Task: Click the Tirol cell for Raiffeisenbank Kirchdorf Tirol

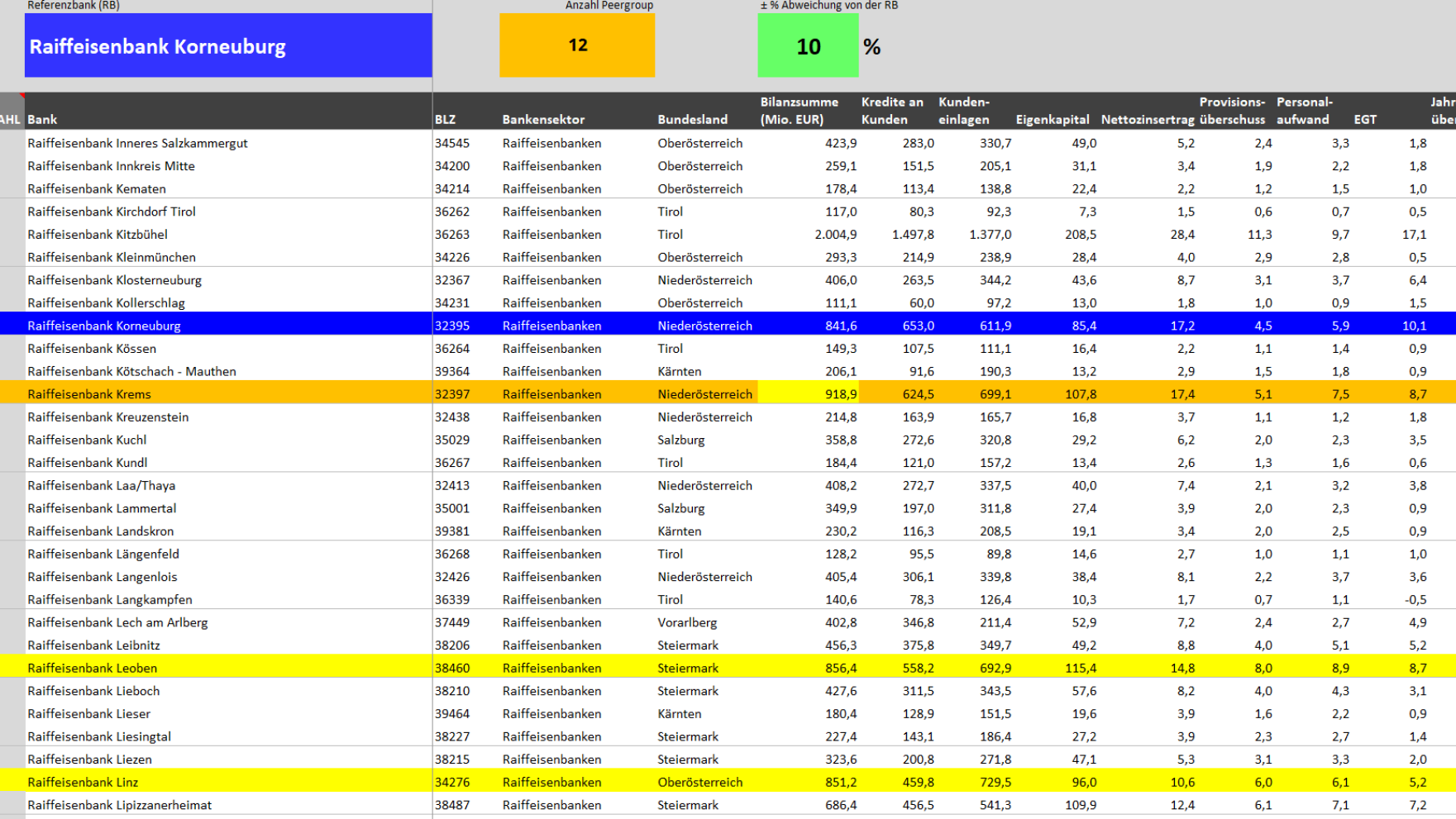Action: [x=671, y=212]
